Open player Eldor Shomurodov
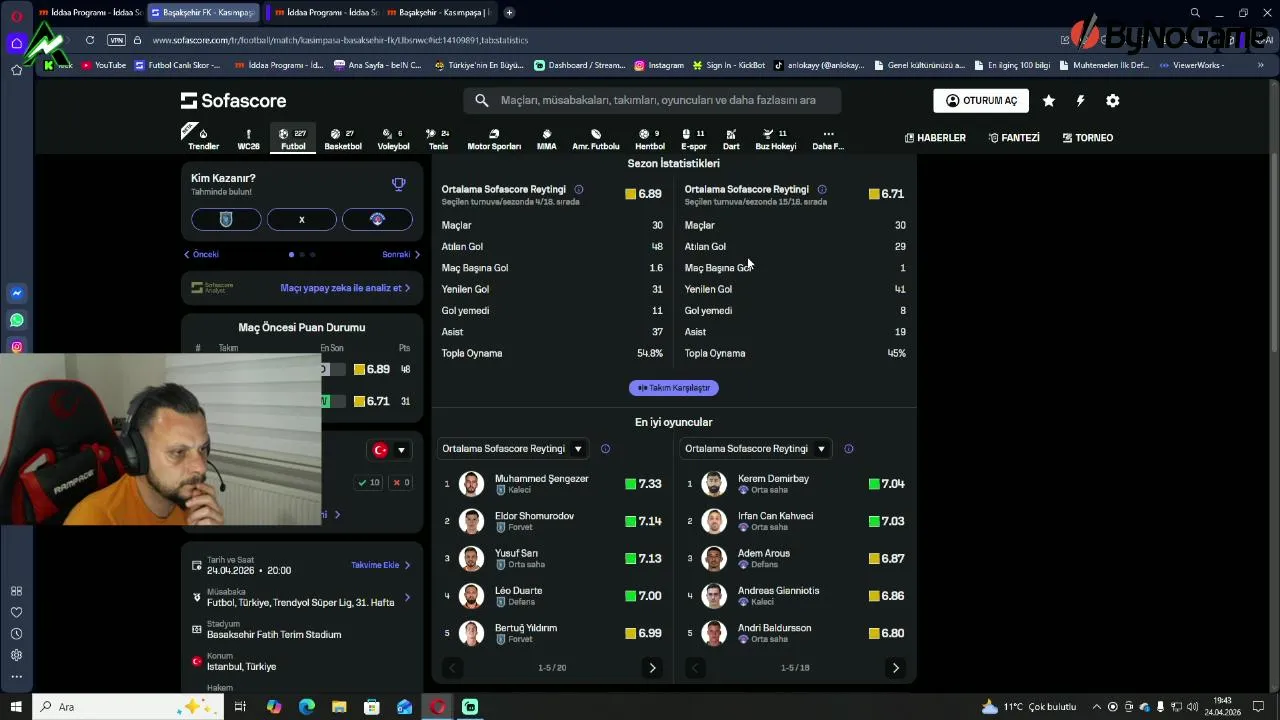The height and width of the screenshot is (720, 1280). tap(553, 521)
